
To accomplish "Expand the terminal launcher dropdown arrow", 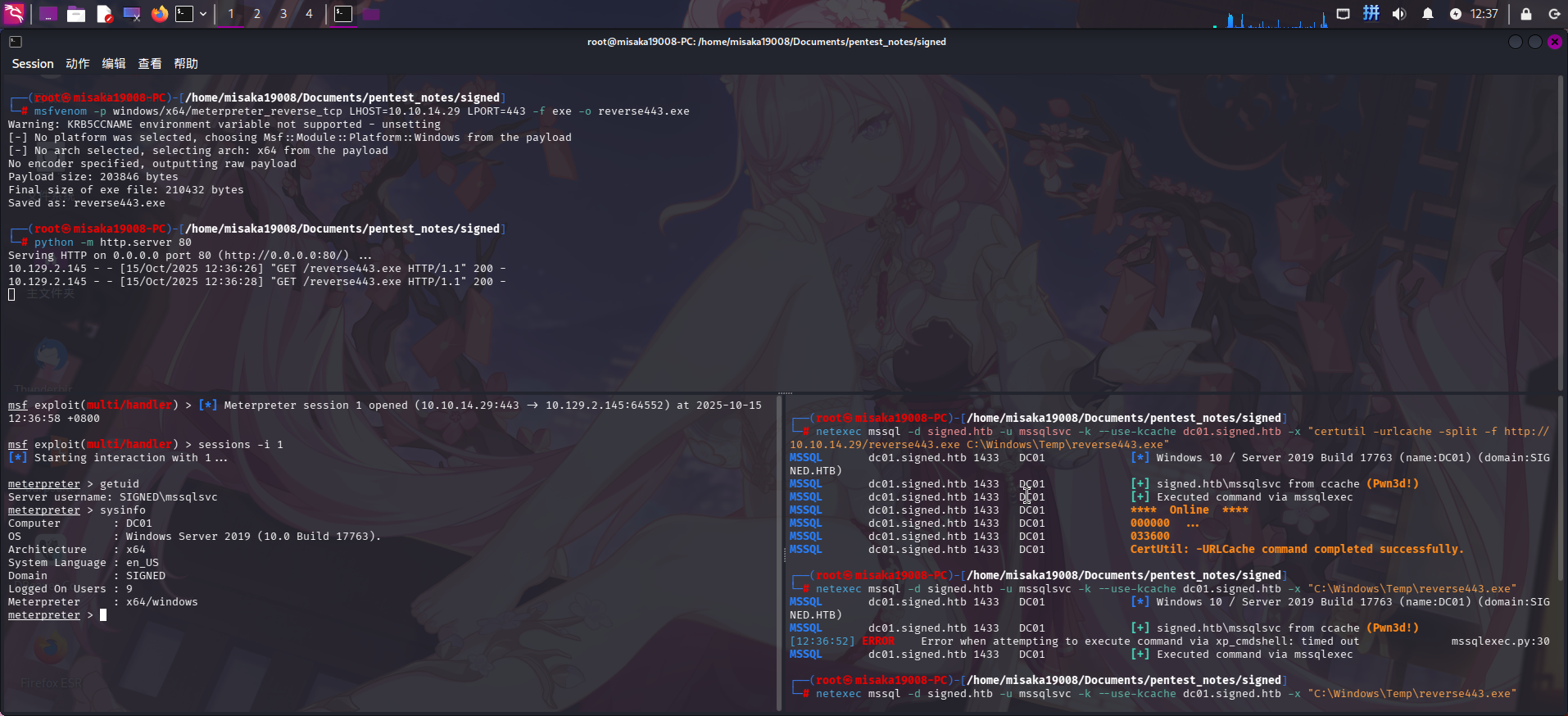I will 203,14.
